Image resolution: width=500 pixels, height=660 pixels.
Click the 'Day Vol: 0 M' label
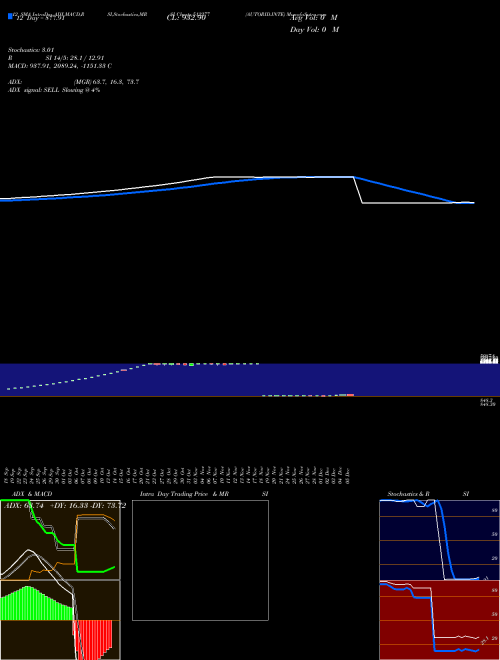pos(314,30)
